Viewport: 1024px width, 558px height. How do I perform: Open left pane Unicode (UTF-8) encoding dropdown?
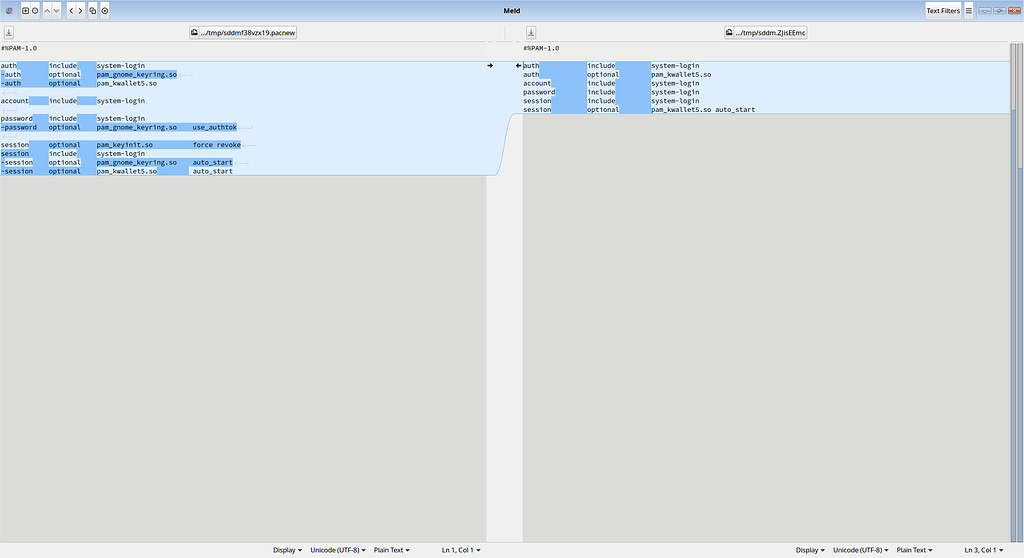pos(338,550)
